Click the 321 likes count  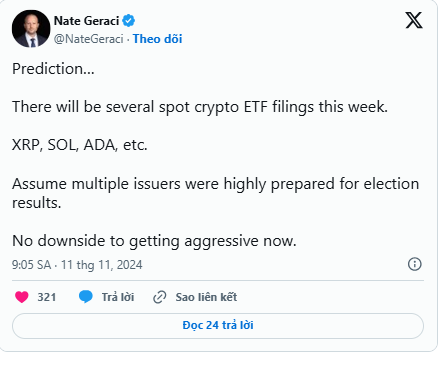click(47, 297)
